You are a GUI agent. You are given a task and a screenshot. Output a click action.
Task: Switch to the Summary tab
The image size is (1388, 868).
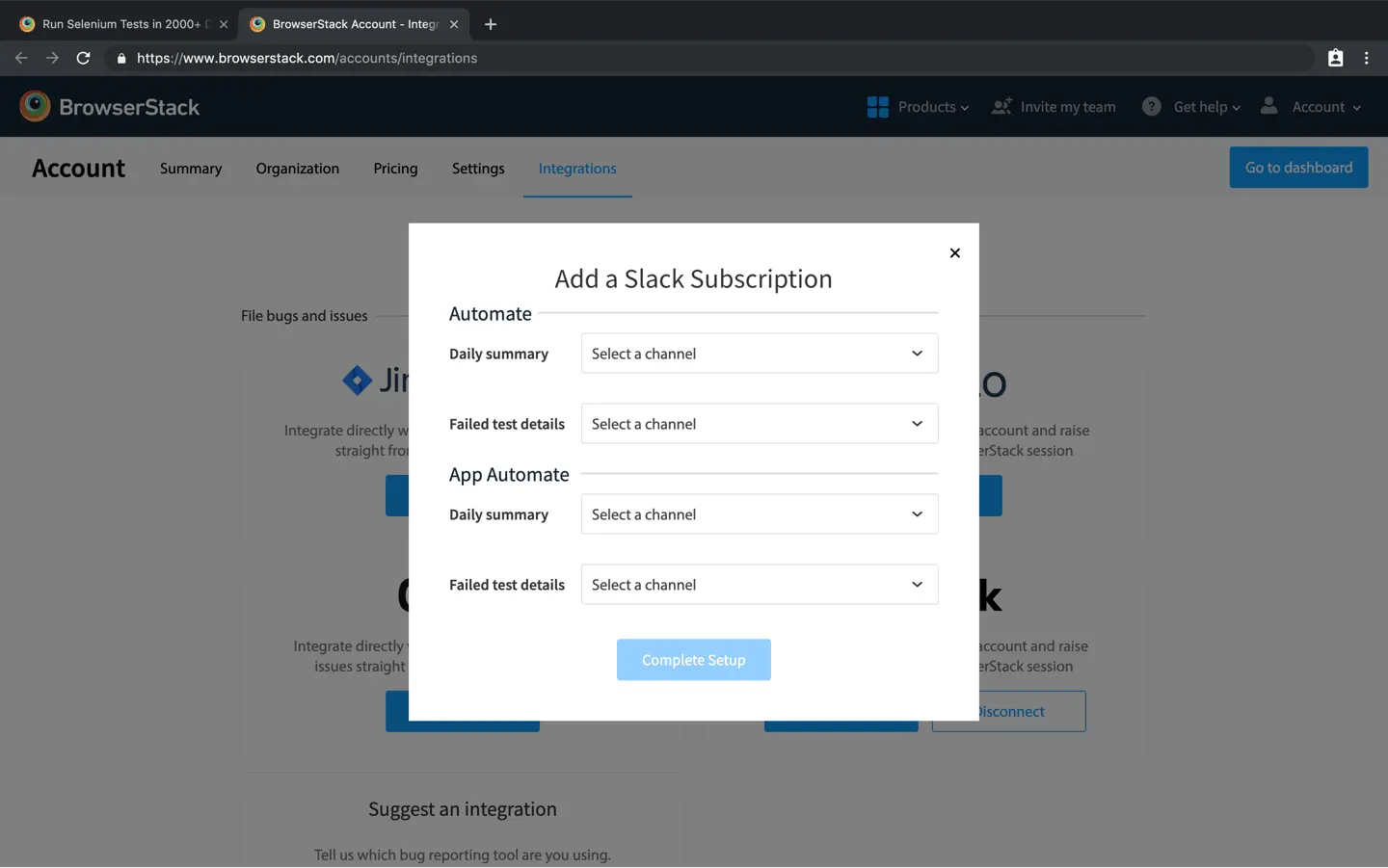(191, 169)
